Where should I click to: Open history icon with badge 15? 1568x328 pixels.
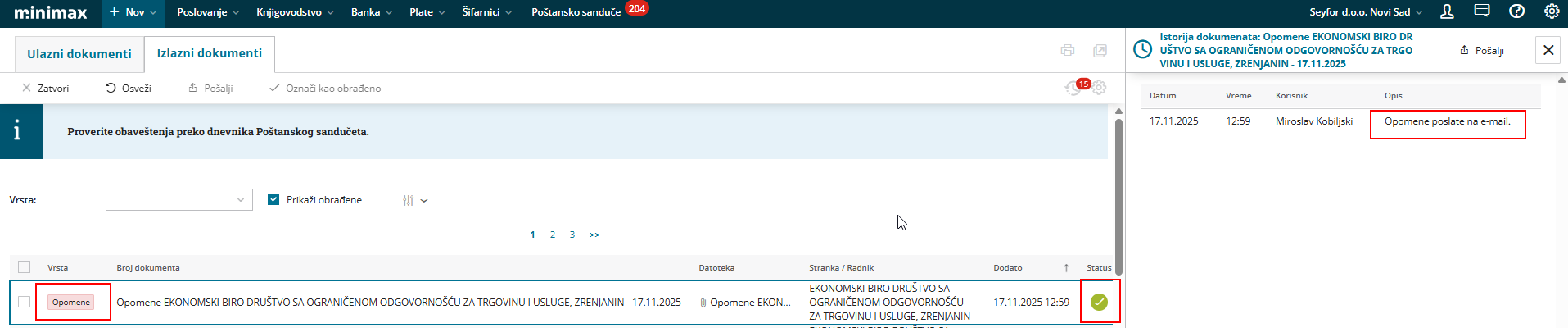(1073, 87)
